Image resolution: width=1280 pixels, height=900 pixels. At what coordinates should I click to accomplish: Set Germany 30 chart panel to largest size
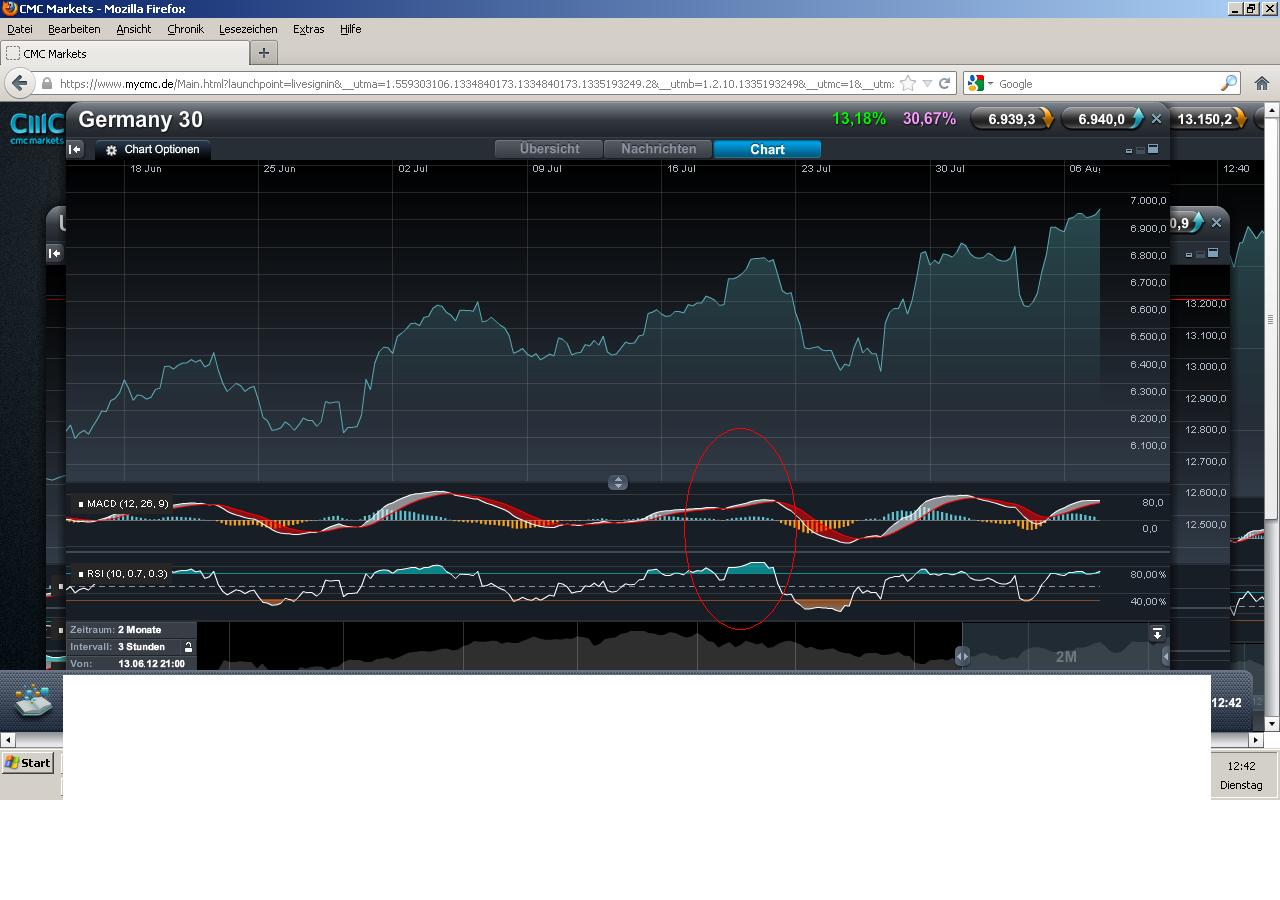pyautogui.click(x=1153, y=149)
